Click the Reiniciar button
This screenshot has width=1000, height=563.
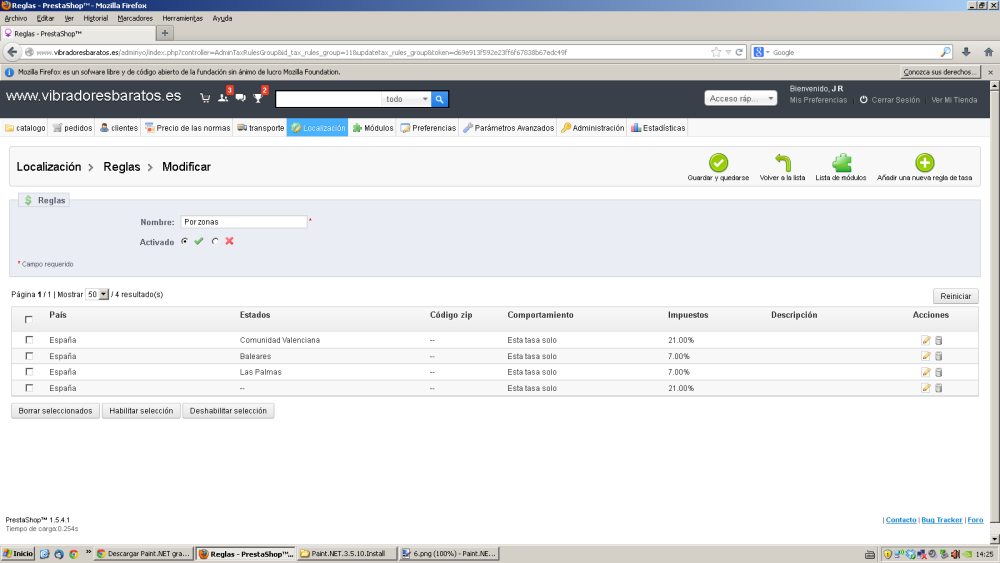click(955, 296)
